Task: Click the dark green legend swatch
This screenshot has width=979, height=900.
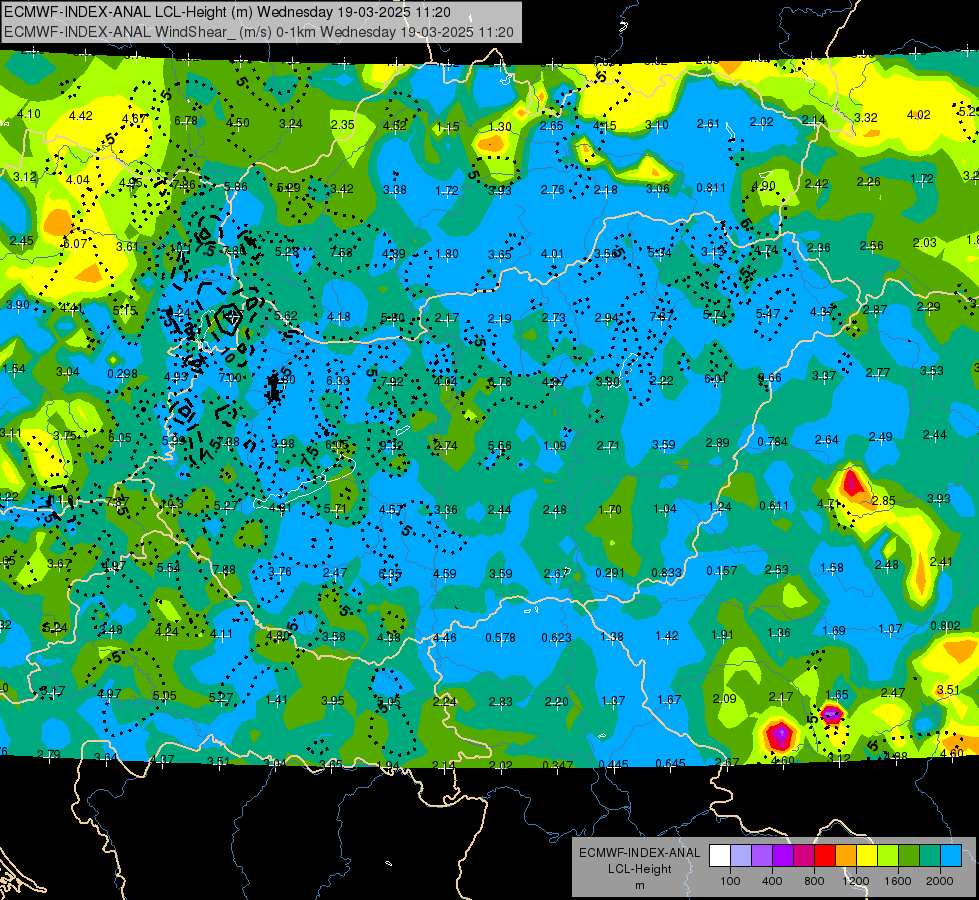Action: 909,855
